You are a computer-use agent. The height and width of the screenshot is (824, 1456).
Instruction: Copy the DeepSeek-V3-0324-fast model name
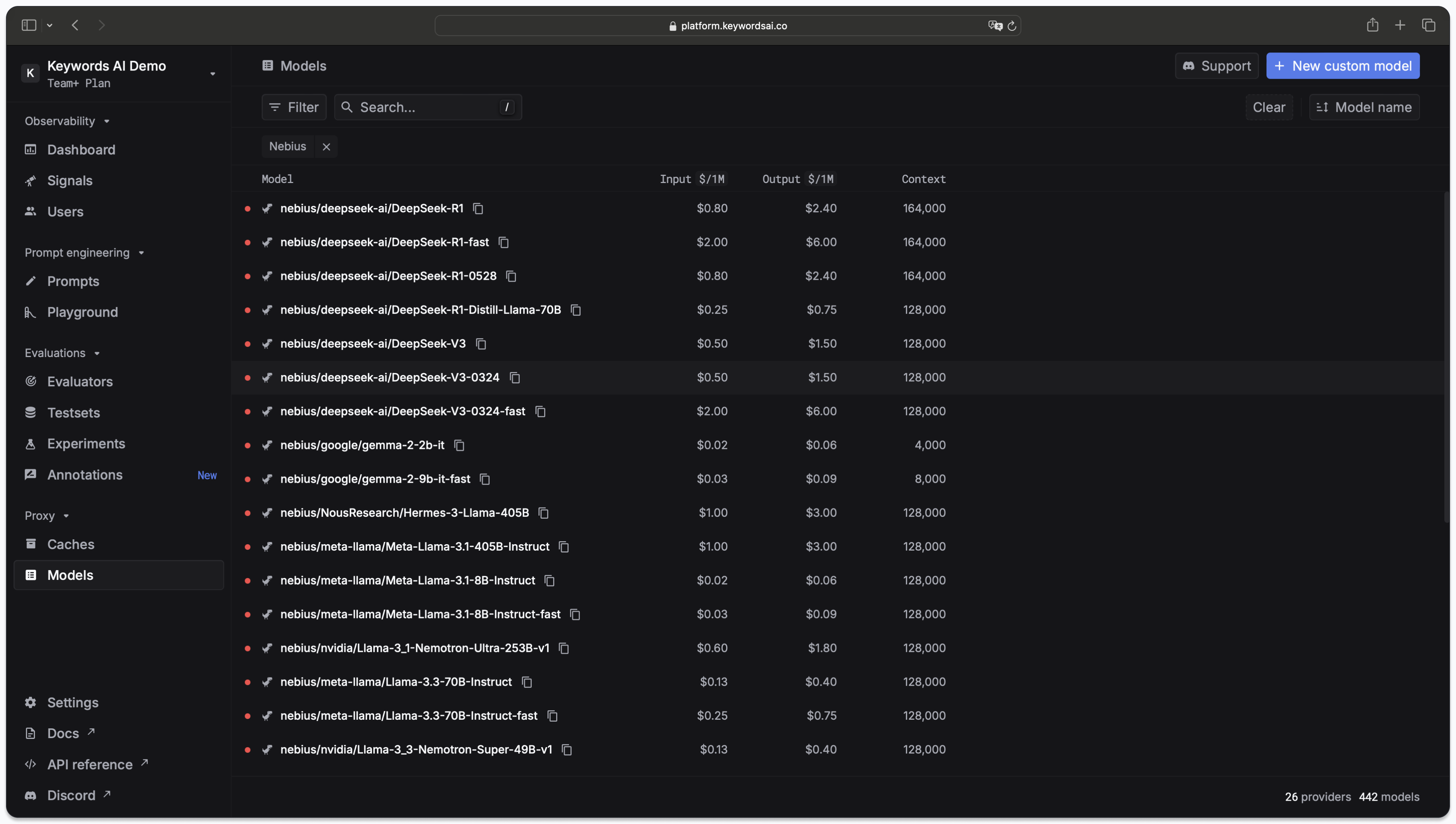point(541,411)
